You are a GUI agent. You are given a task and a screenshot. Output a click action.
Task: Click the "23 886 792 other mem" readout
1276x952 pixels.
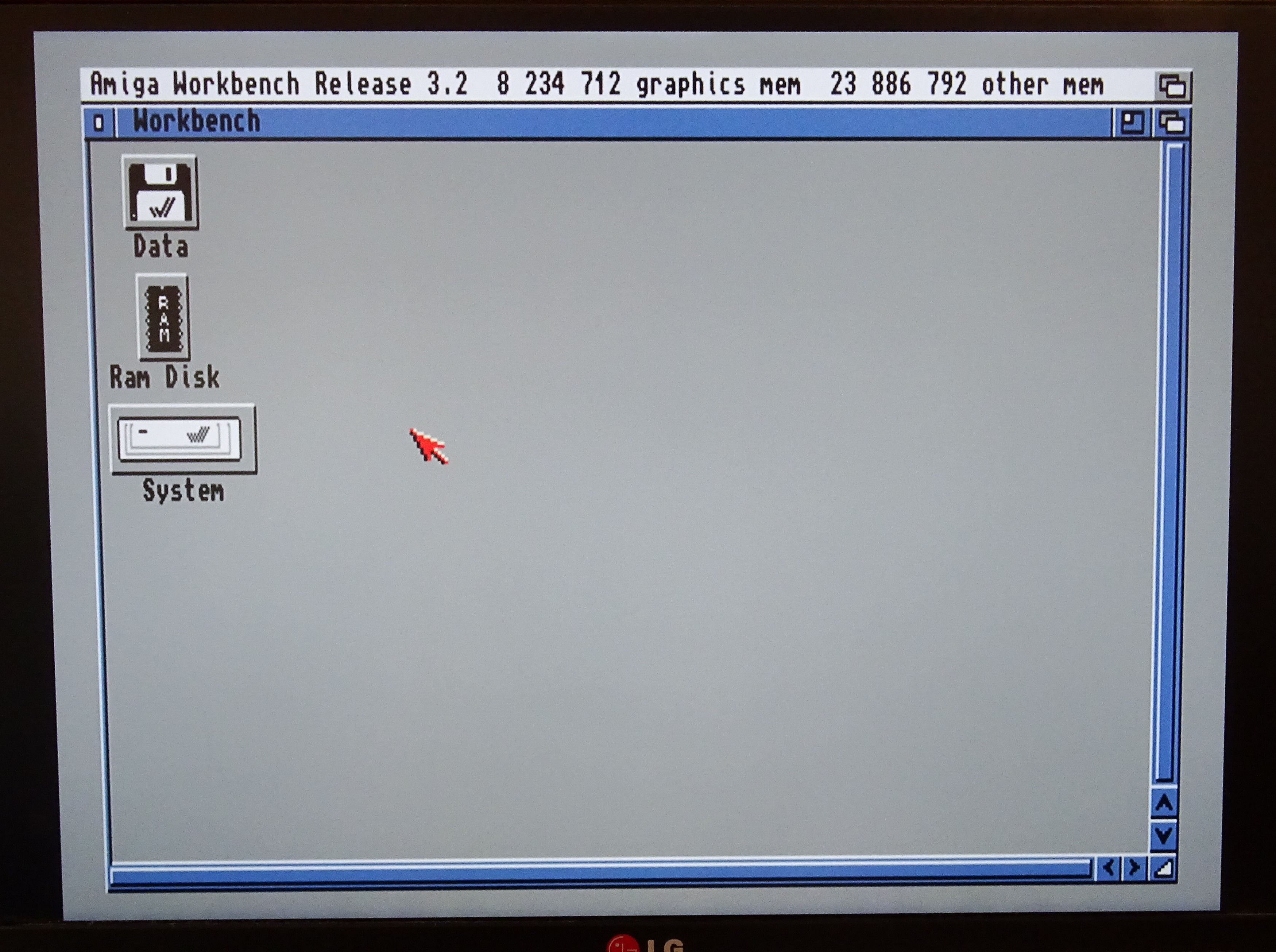(x=967, y=85)
